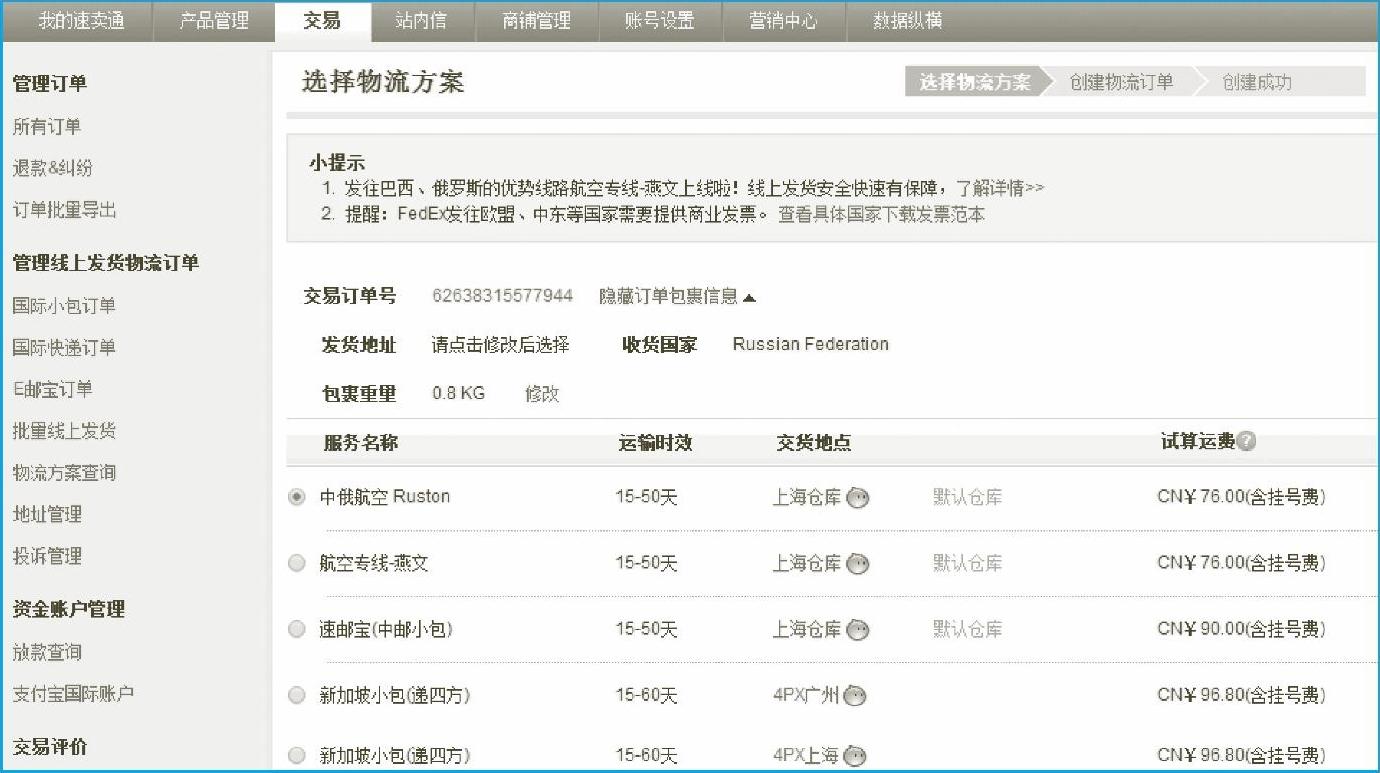Click order number 62638315577944
This screenshot has height=773, width=1380.
[x=503, y=295]
